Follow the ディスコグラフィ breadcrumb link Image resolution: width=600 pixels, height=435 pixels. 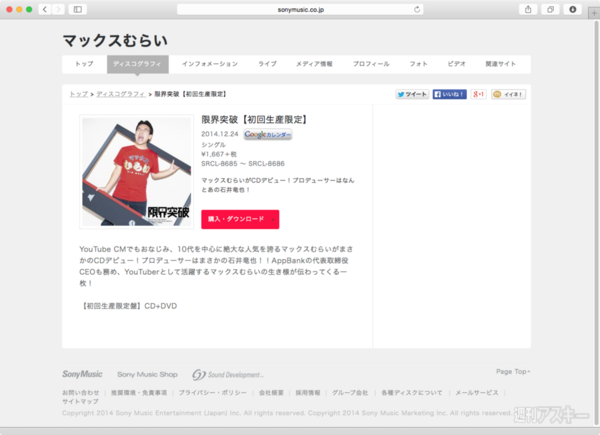(x=121, y=94)
